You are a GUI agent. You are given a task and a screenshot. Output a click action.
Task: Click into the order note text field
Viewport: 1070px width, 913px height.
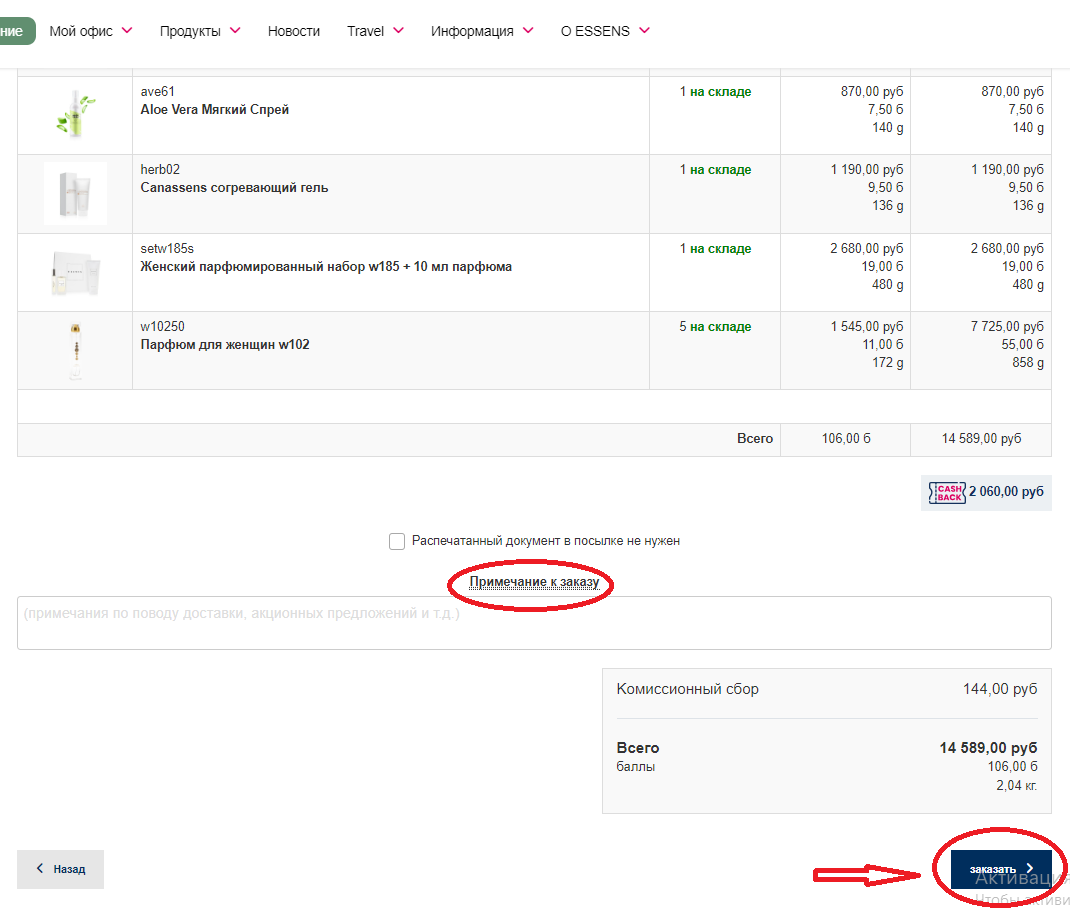(534, 623)
